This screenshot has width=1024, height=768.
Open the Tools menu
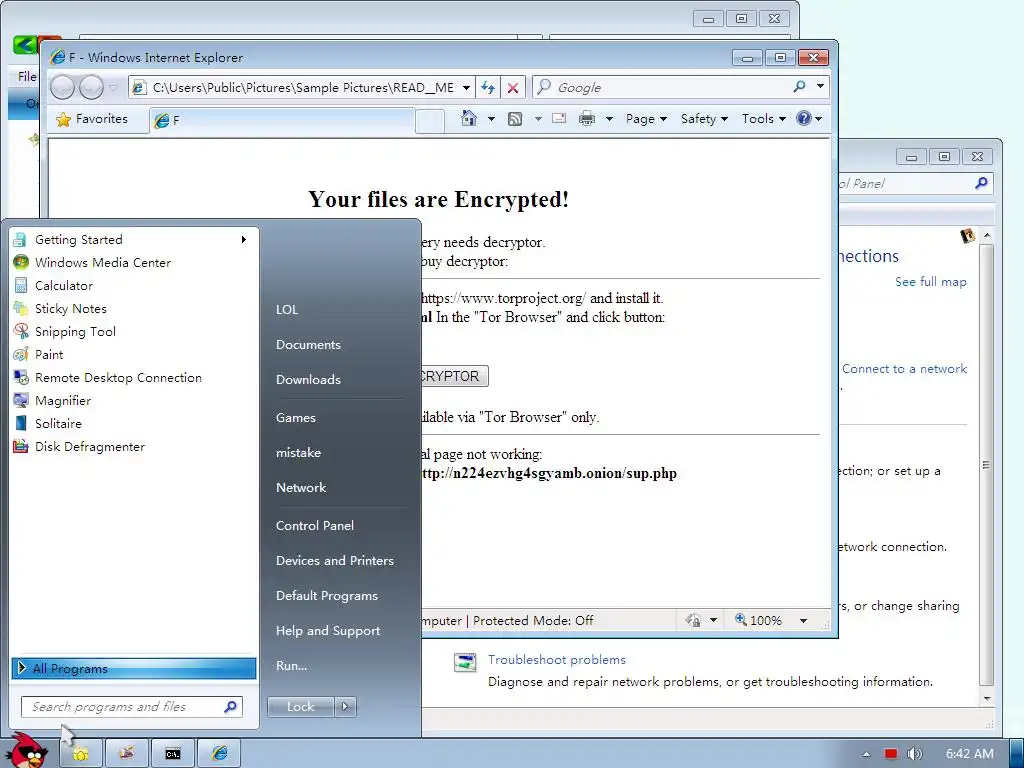tap(763, 119)
